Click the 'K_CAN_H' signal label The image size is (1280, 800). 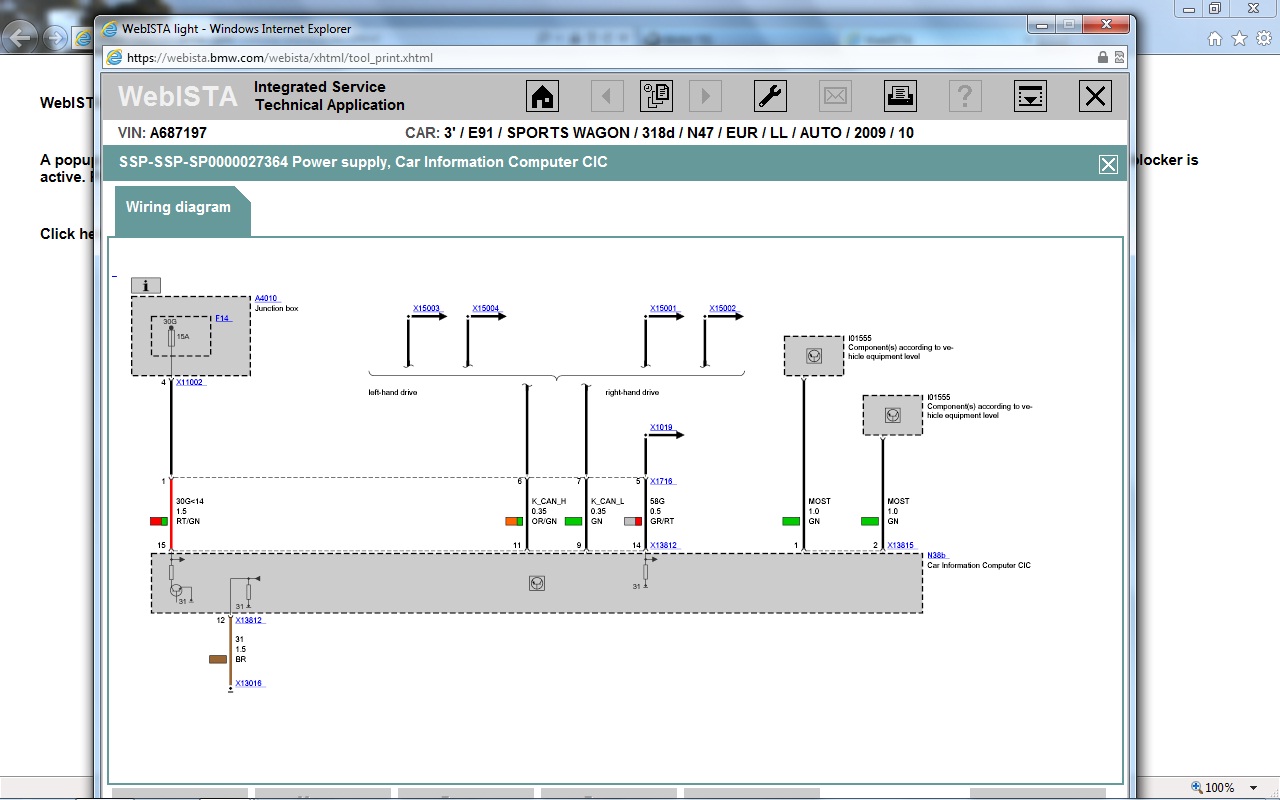(549, 501)
